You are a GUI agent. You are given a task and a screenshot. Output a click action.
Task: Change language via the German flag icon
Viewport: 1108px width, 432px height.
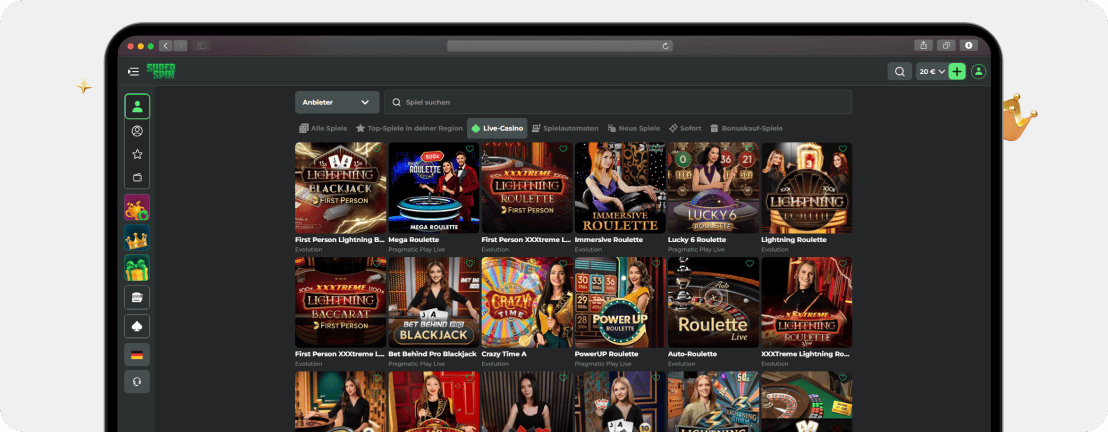click(137, 355)
